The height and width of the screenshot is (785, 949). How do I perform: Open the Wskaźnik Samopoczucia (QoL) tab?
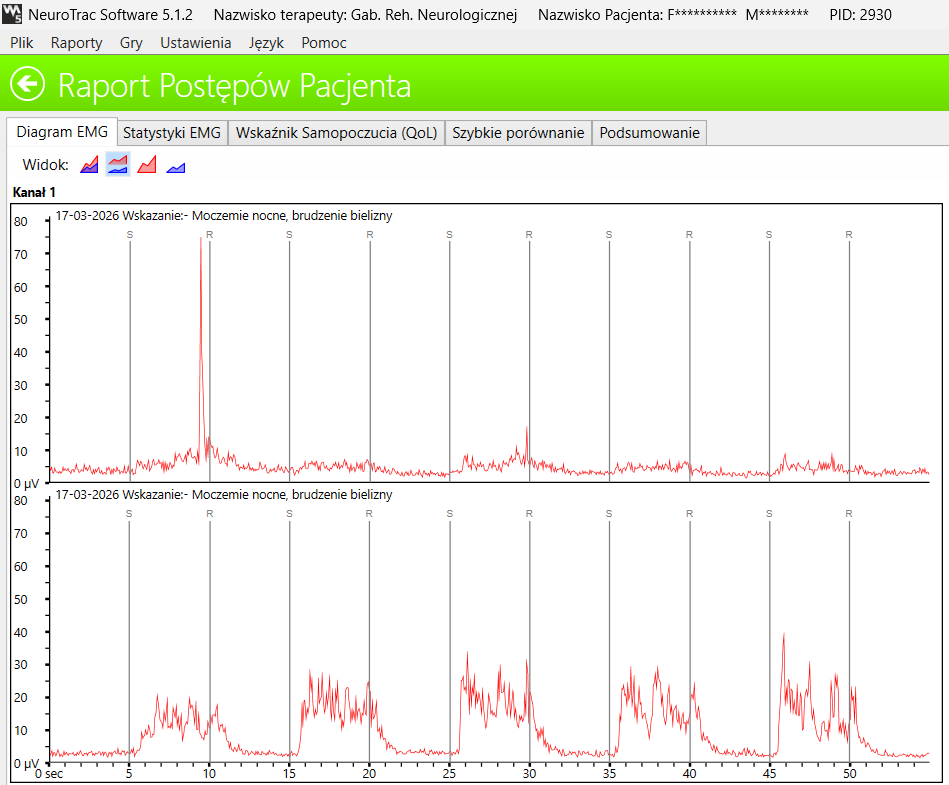click(x=336, y=133)
